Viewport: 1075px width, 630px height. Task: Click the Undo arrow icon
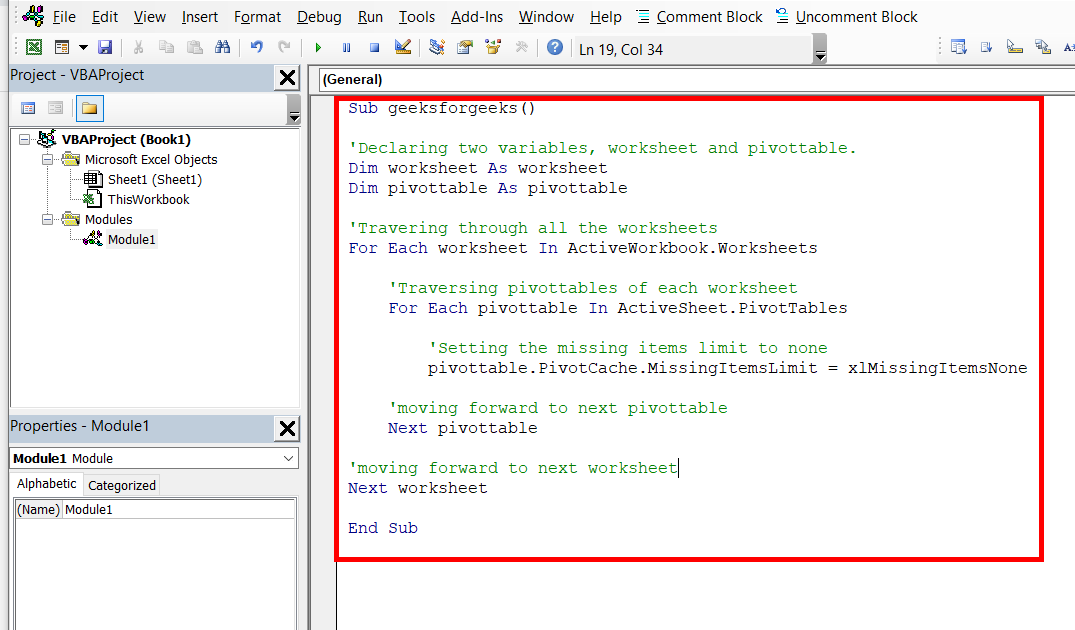256,47
